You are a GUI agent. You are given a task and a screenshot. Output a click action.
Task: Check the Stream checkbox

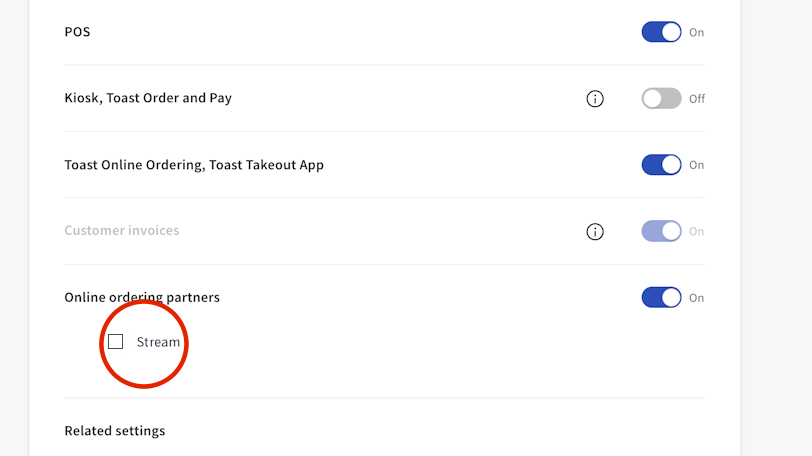click(x=116, y=342)
